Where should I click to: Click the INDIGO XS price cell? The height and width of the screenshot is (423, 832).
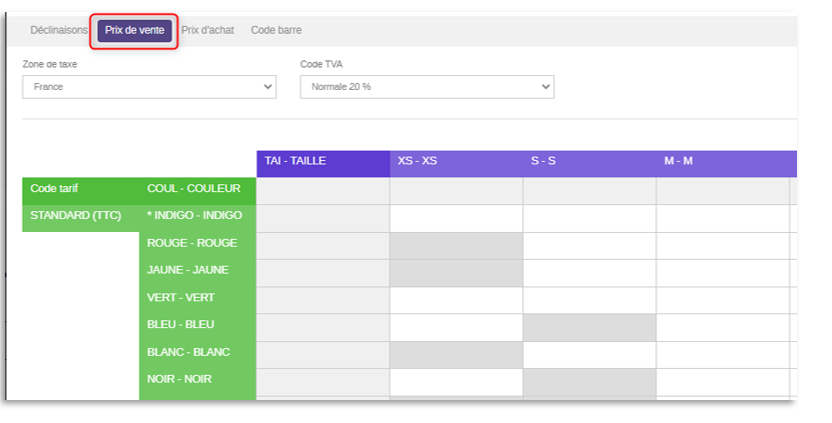click(x=456, y=219)
